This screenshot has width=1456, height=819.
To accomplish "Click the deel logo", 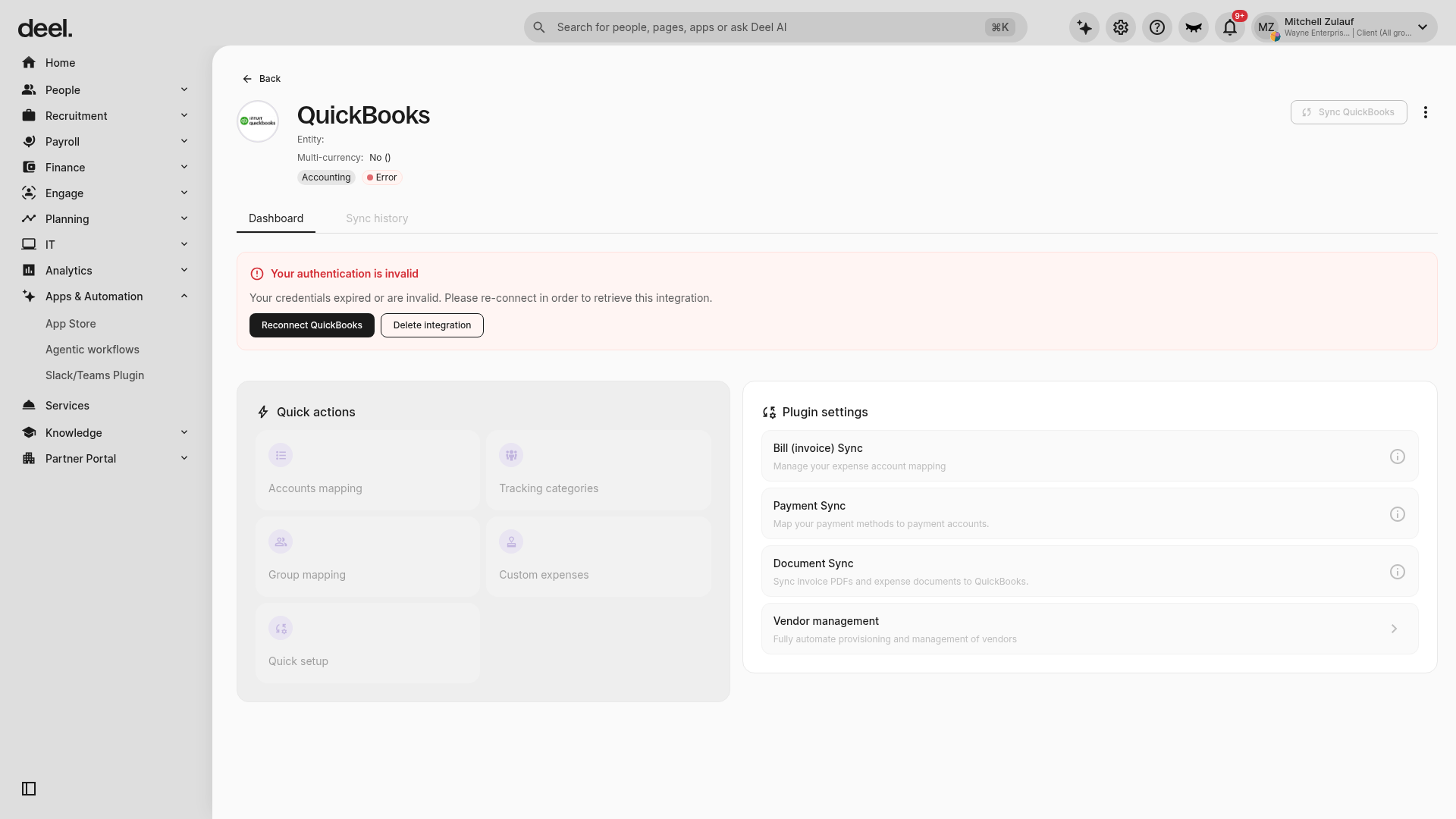I will [45, 29].
